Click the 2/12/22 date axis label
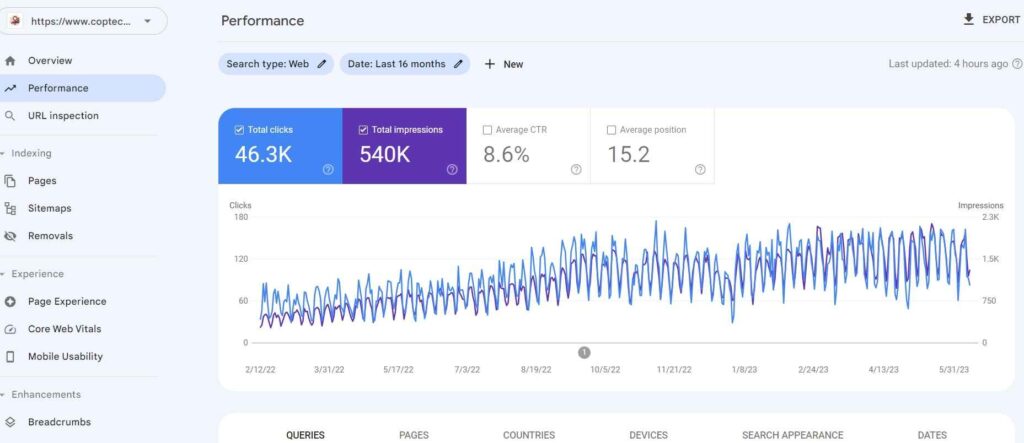 point(260,370)
